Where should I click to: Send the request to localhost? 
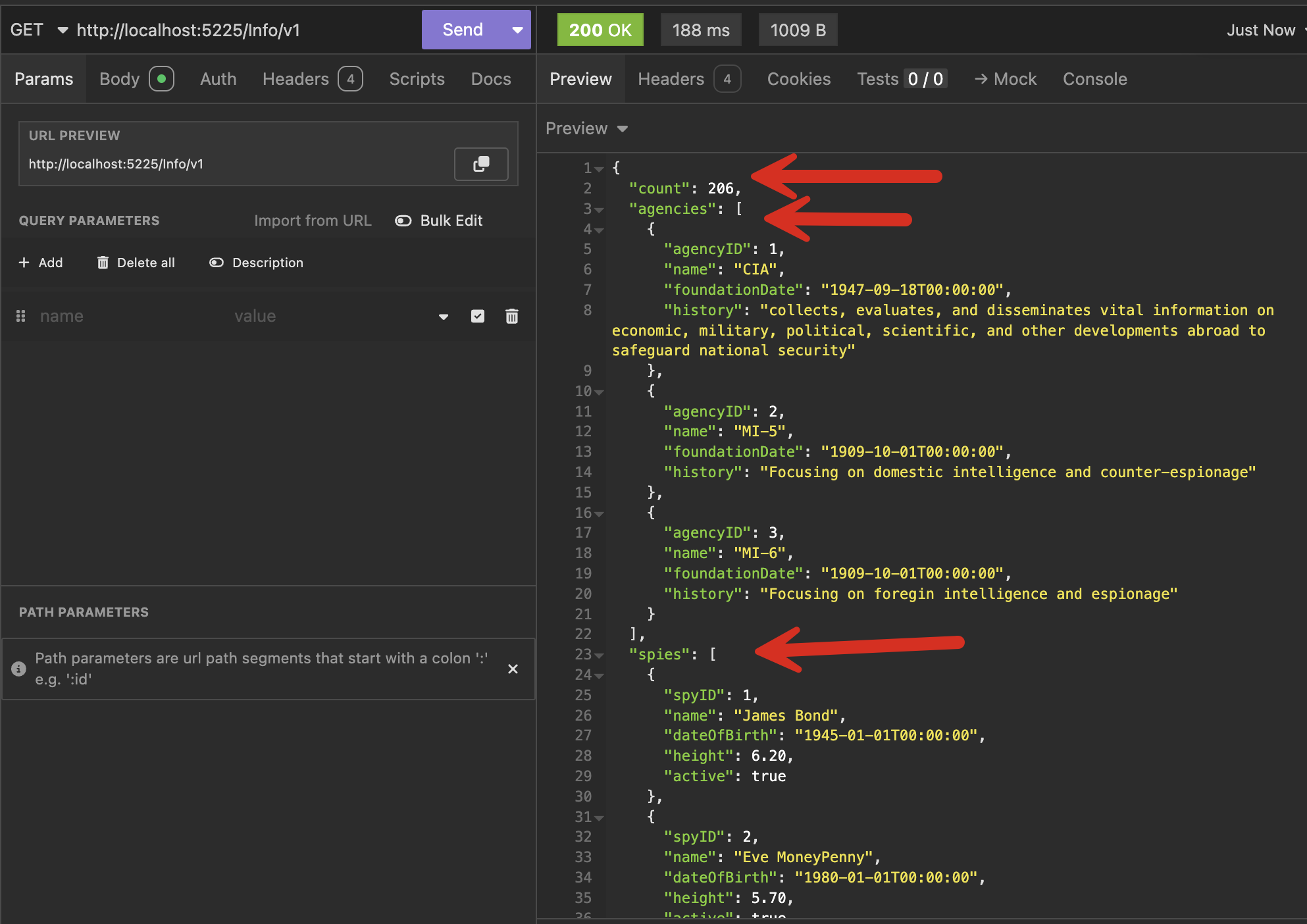462,30
